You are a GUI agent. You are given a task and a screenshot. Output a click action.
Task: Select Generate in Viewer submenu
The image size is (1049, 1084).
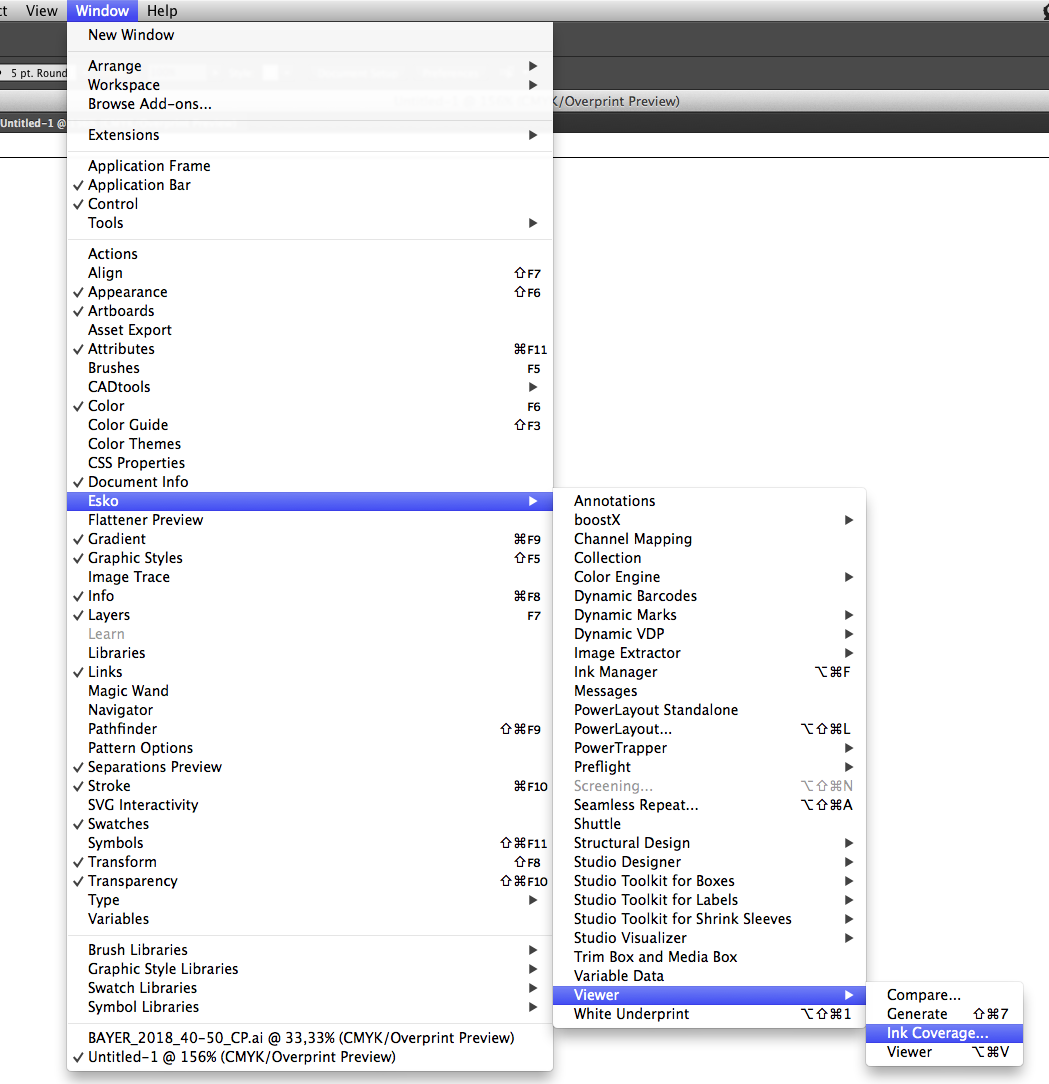pos(944,1013)
